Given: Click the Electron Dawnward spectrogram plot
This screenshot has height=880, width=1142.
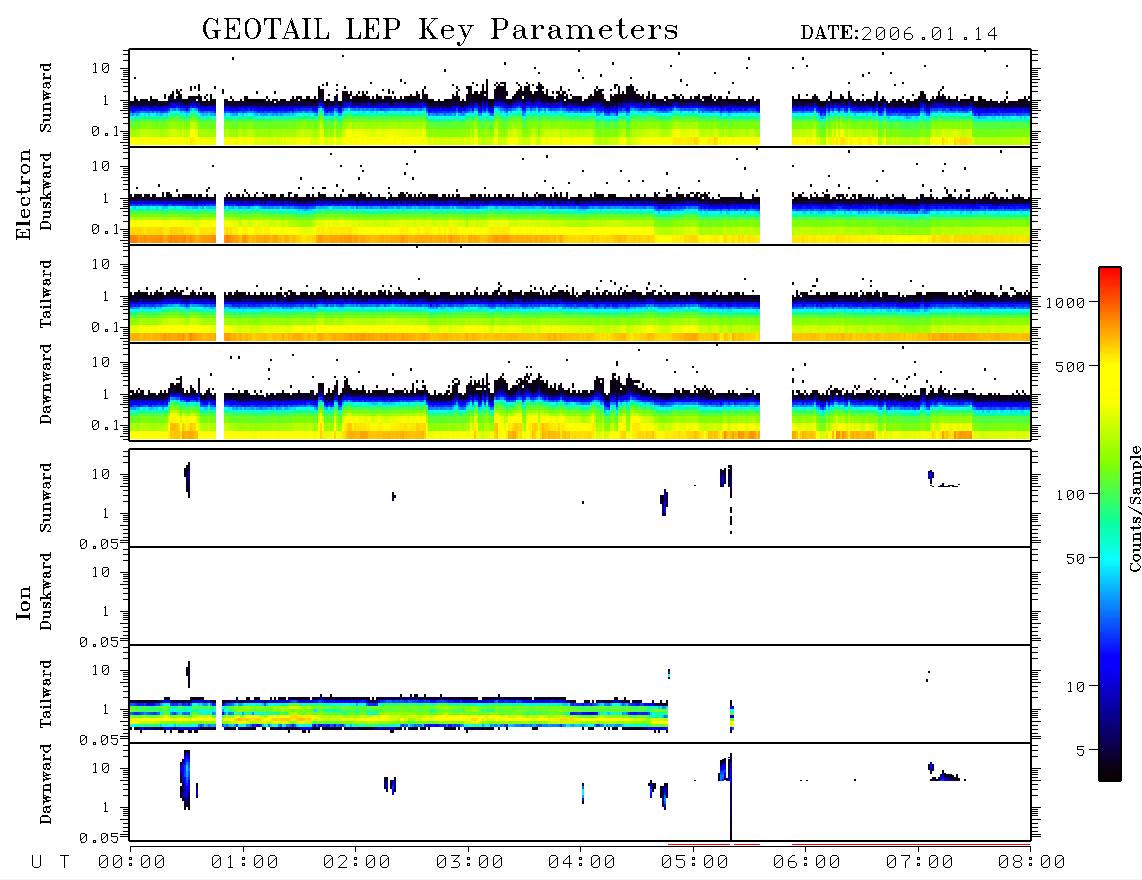Looking at the screenshot, I should (580, 391).
